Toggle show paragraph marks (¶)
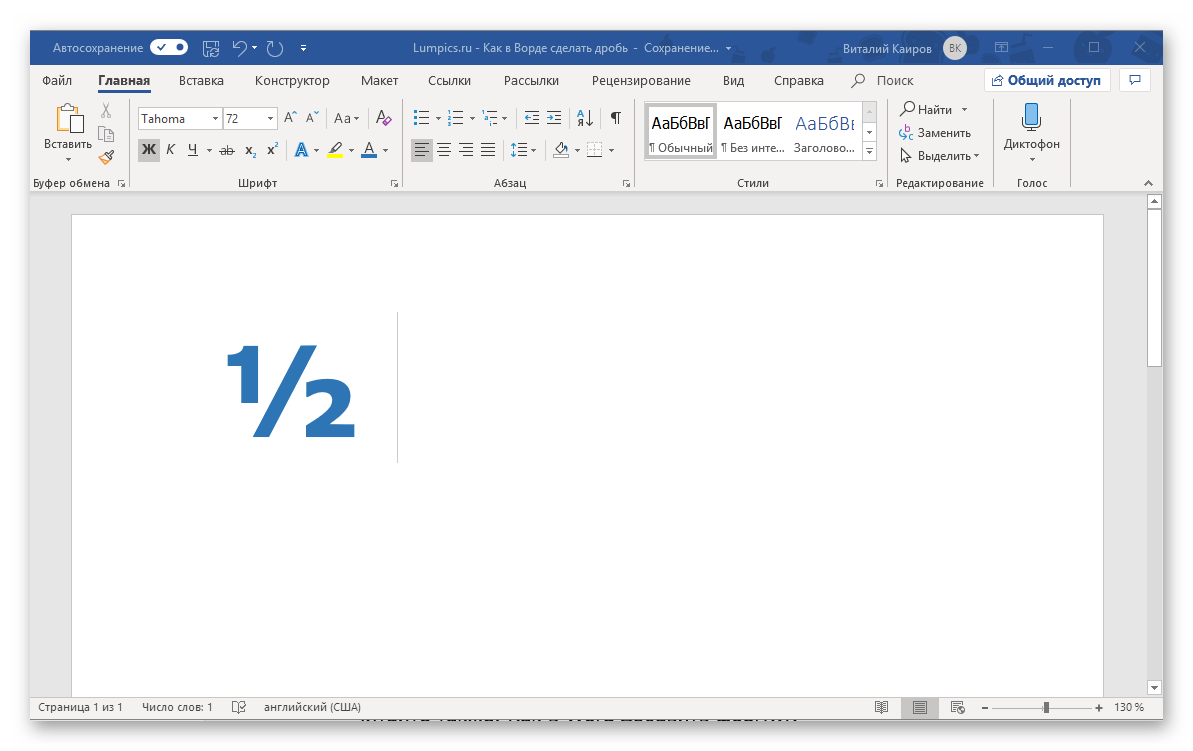Viewport: 1193px width, 751px height. click(616, 118)
